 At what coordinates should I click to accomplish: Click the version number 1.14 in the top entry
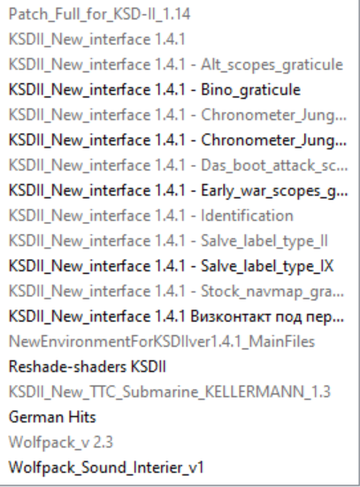(x=176, y=14)
